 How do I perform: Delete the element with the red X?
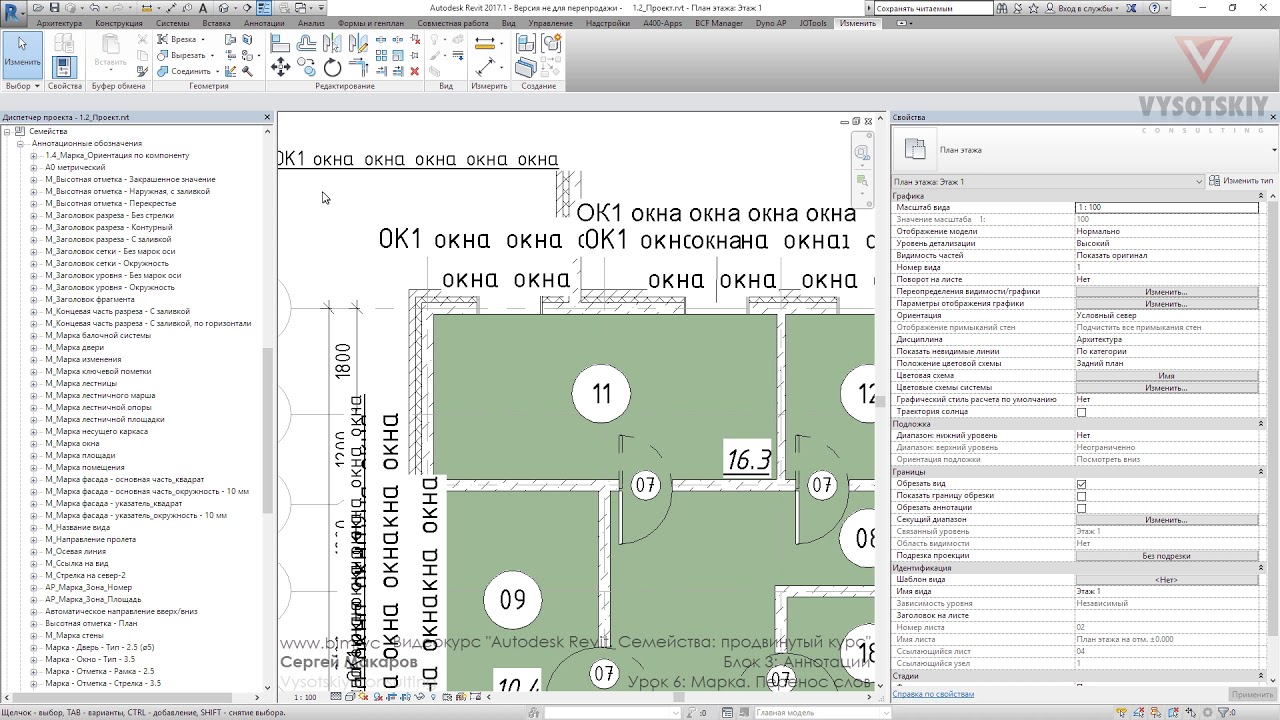click(415, 71)
